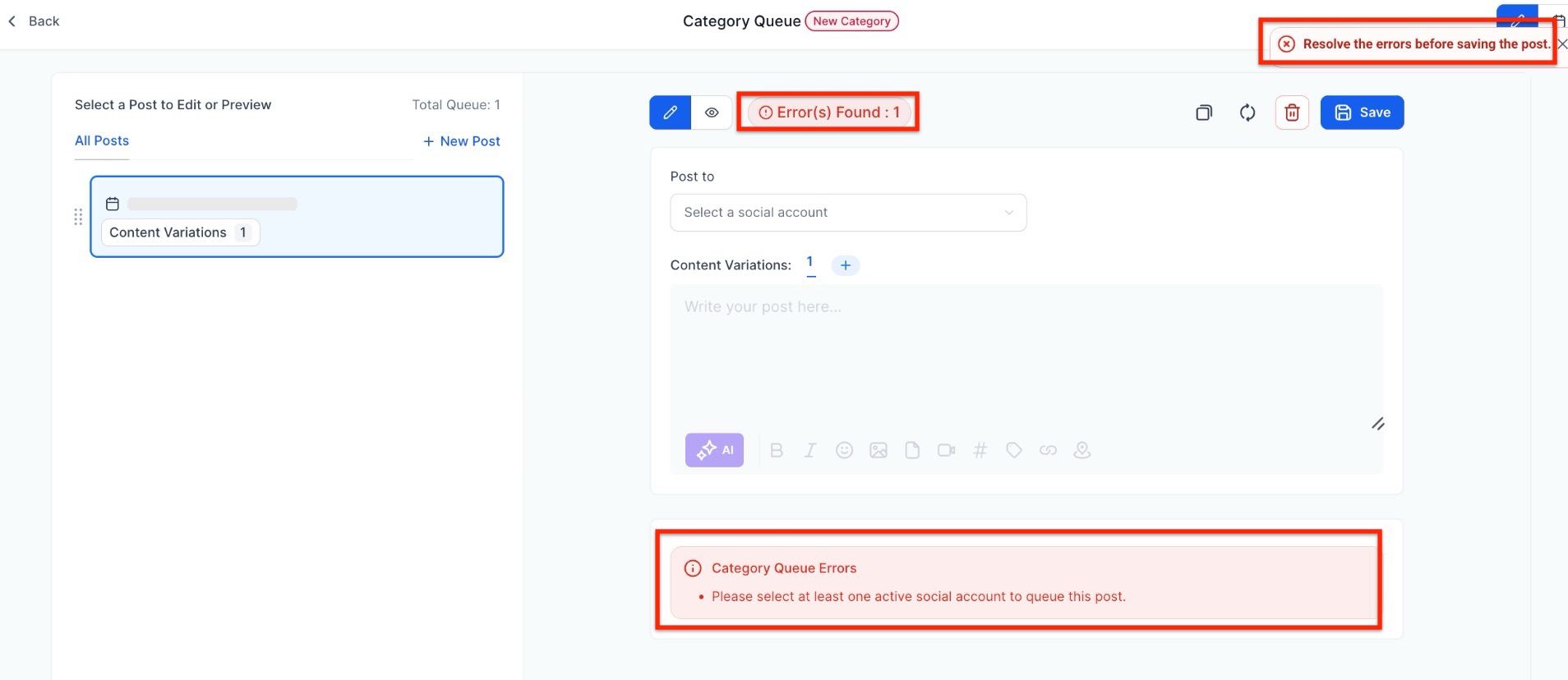This screenshot has width=1568, height=680.
Task: Open the Select a social account dropdown
Action: coord(848,213)
